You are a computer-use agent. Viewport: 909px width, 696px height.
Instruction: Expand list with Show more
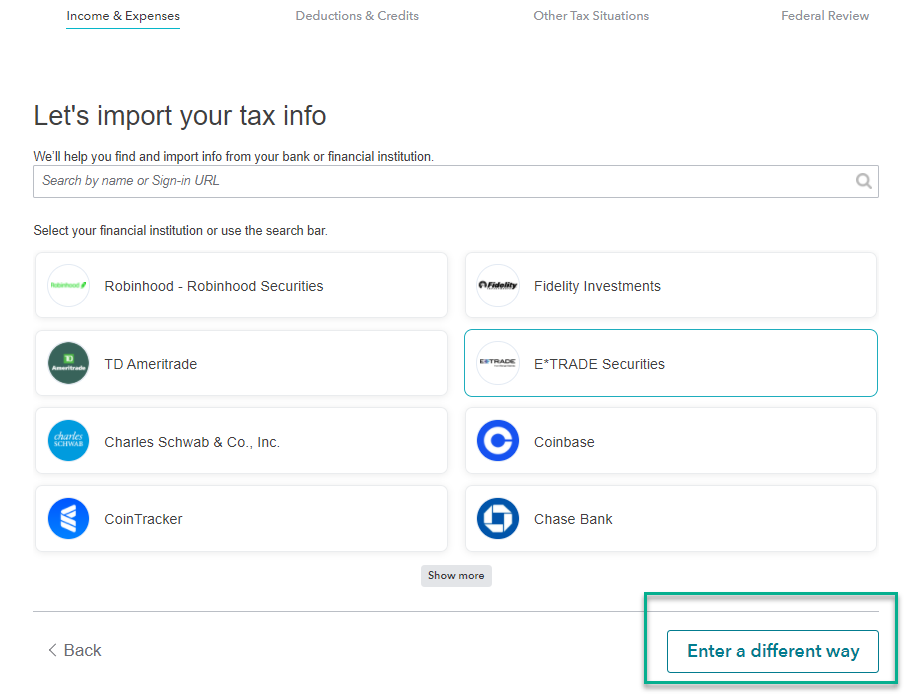(x=456, y=575)
